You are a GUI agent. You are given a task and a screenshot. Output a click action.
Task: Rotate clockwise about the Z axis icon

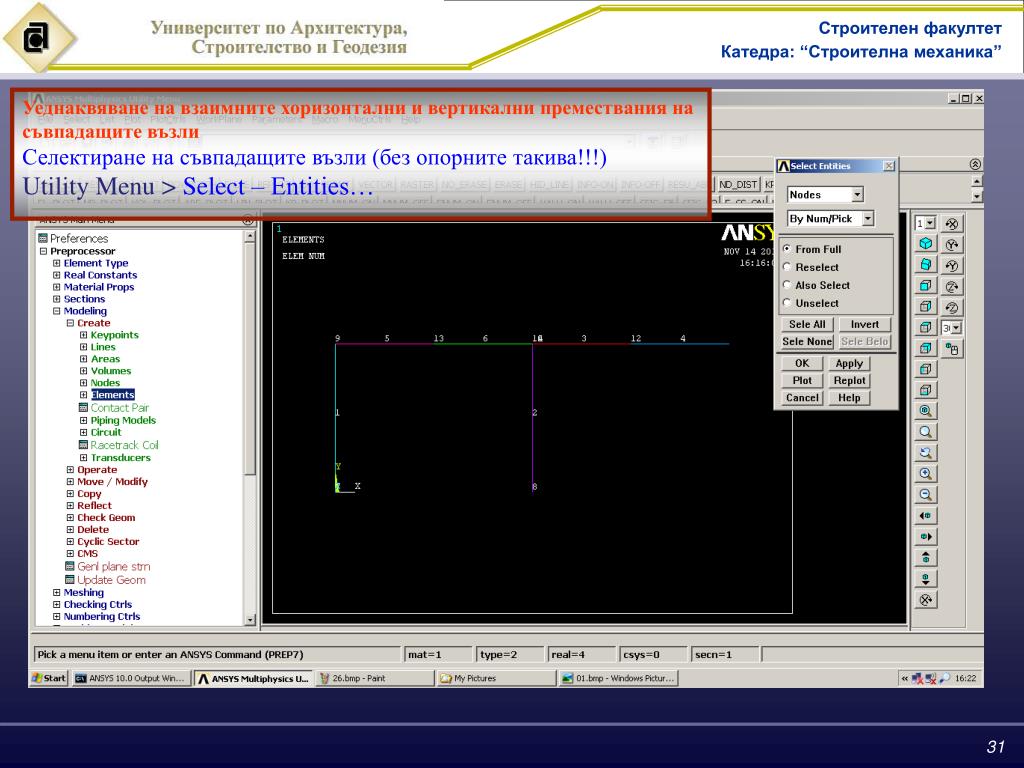[x=952, y=286]
